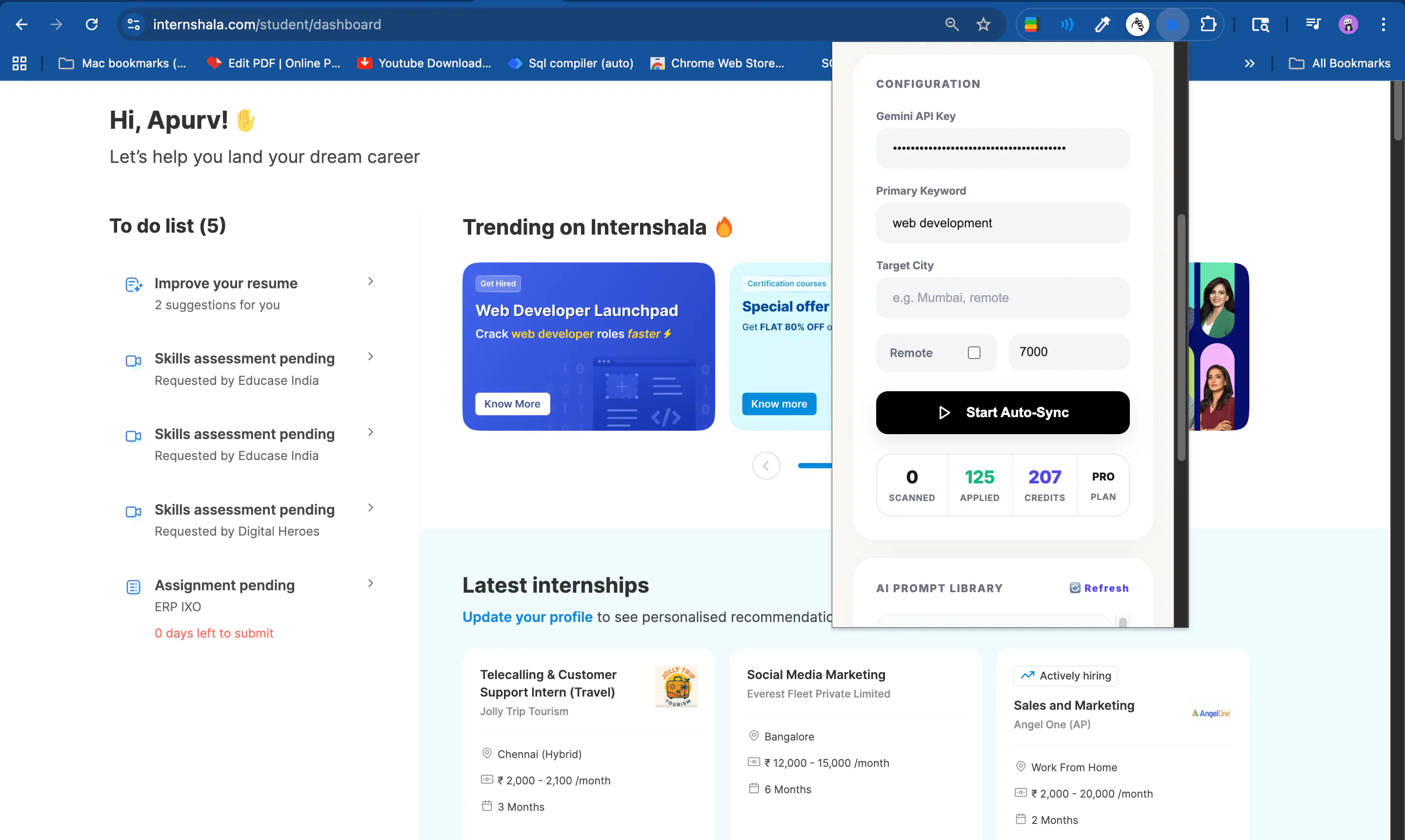
Task: Expand Digital Heroes skills assessment chevron
Action: 370,508
